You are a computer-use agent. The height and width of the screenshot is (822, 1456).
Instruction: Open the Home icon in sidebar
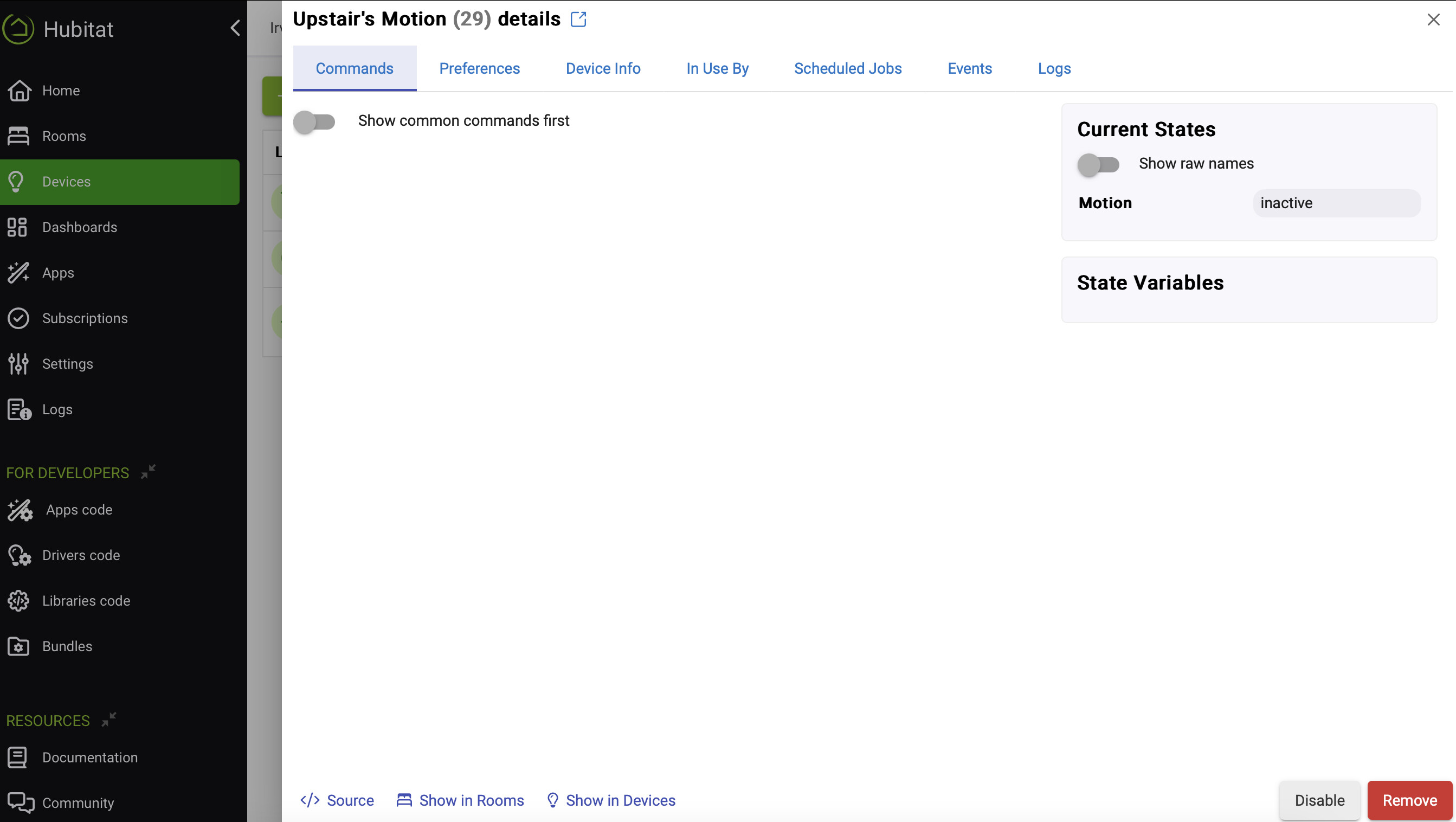(19, 91)
